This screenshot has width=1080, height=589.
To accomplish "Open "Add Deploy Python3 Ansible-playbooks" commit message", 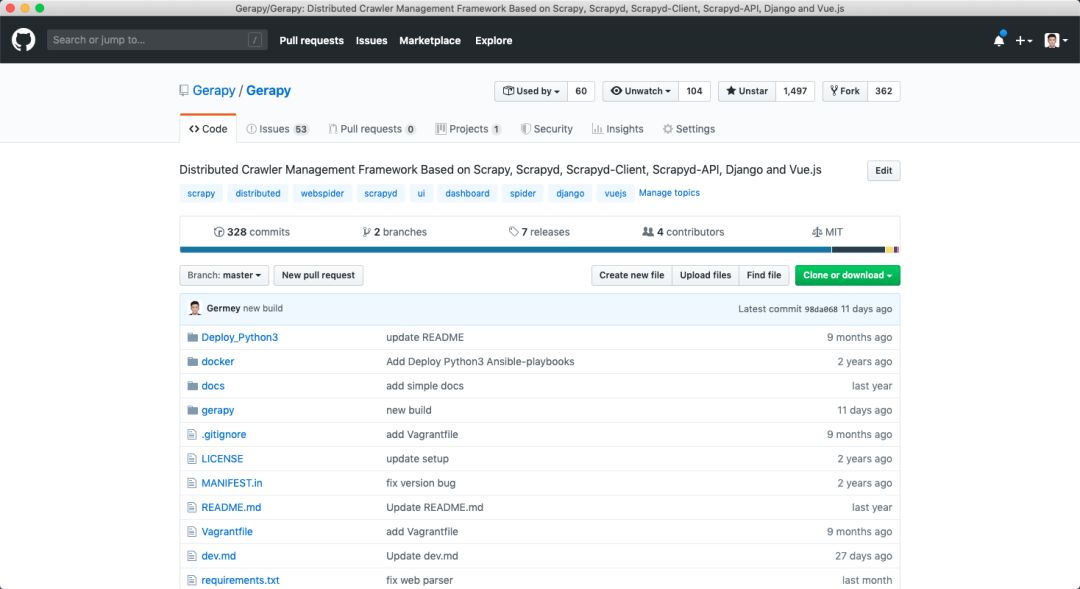I will 480,362.
